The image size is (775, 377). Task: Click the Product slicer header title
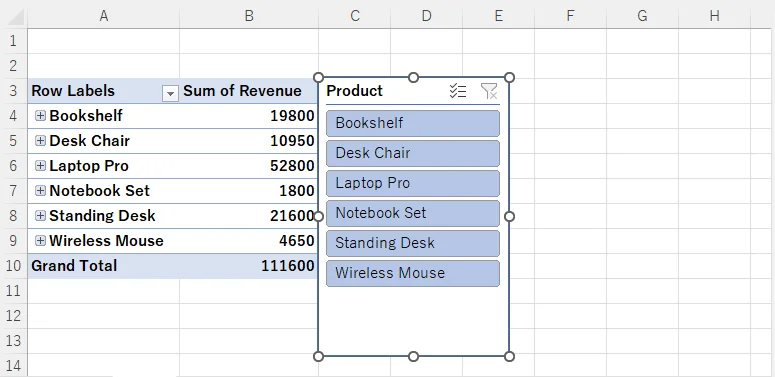pos(354,91)
